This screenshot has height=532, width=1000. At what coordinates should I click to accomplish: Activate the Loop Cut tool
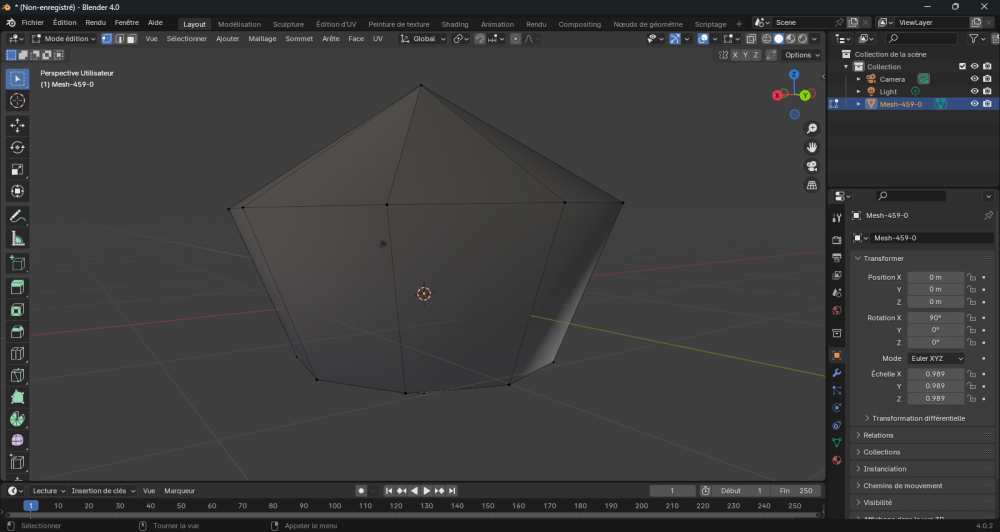(17, 353)
